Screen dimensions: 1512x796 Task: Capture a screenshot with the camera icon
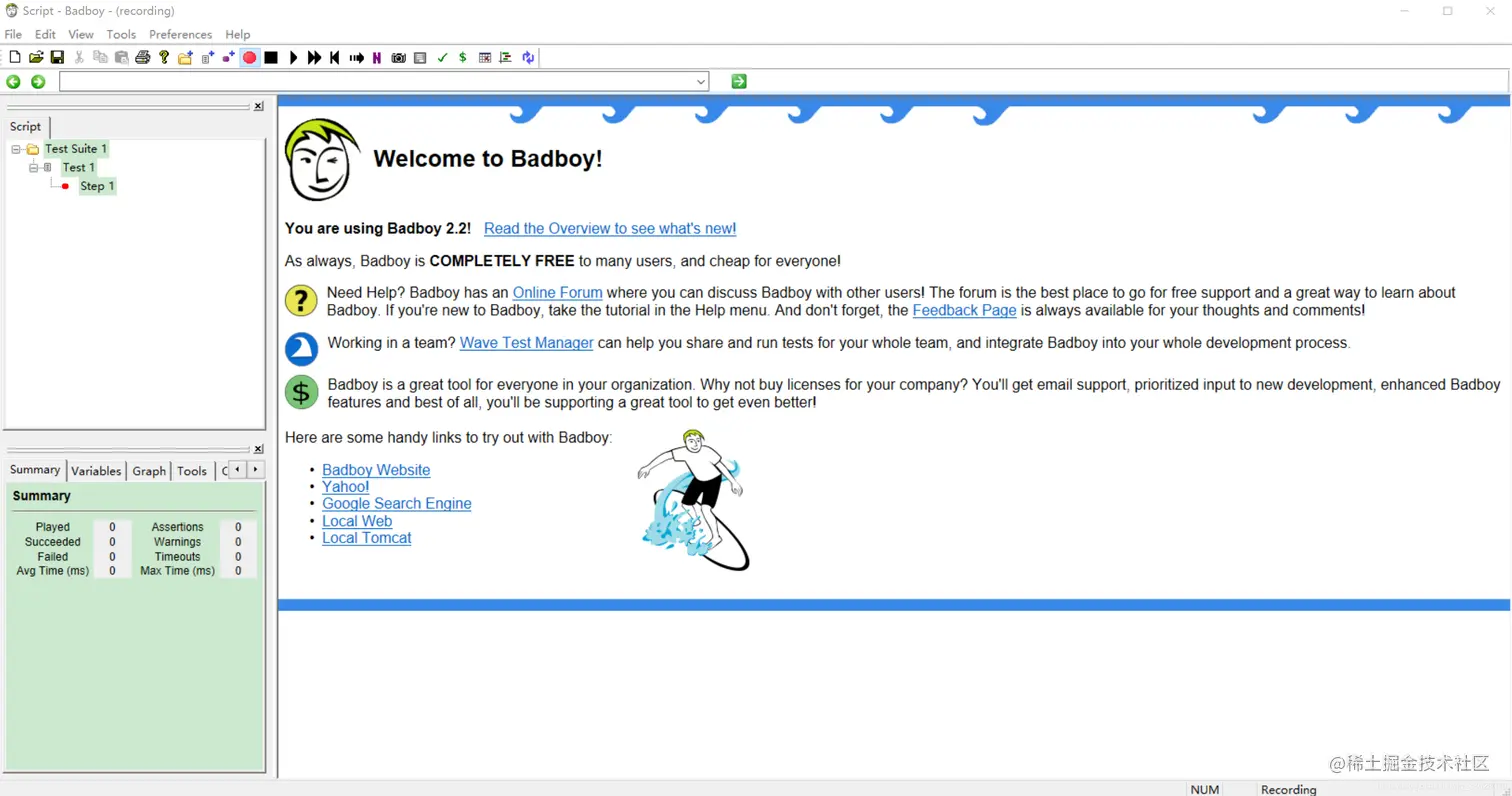(399, 58)
